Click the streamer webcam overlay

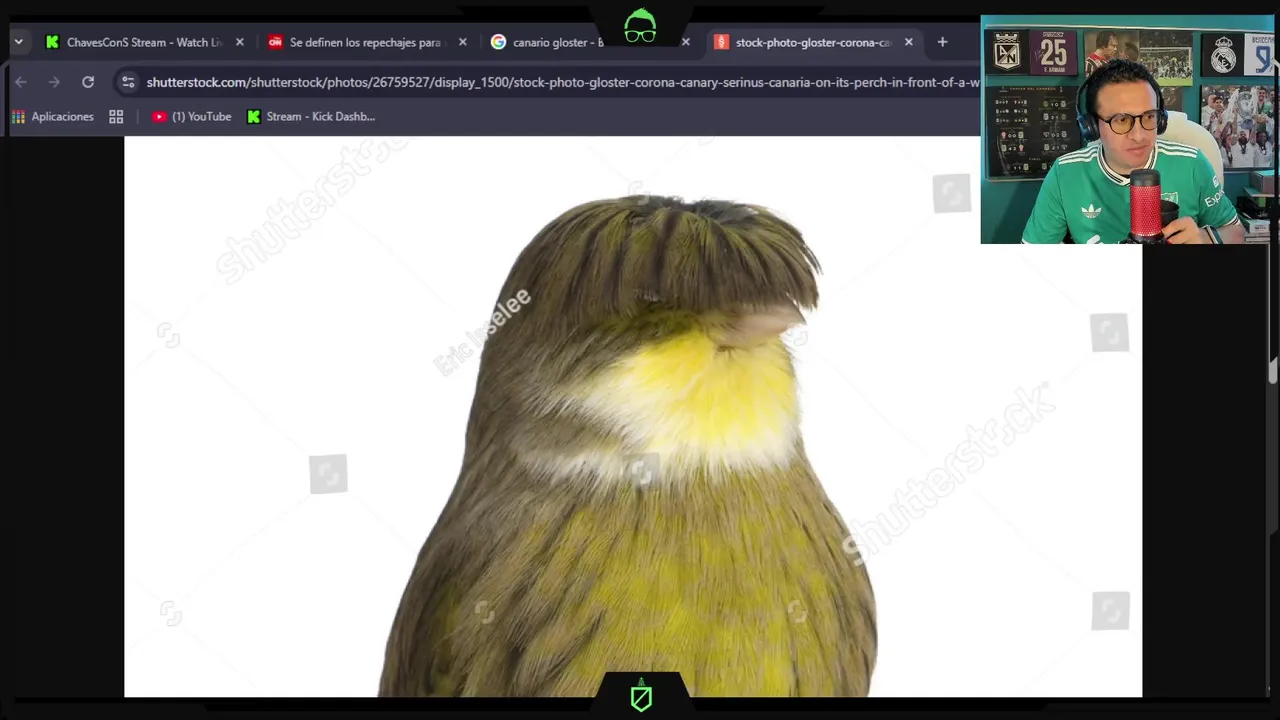(x=1127, y=130)
